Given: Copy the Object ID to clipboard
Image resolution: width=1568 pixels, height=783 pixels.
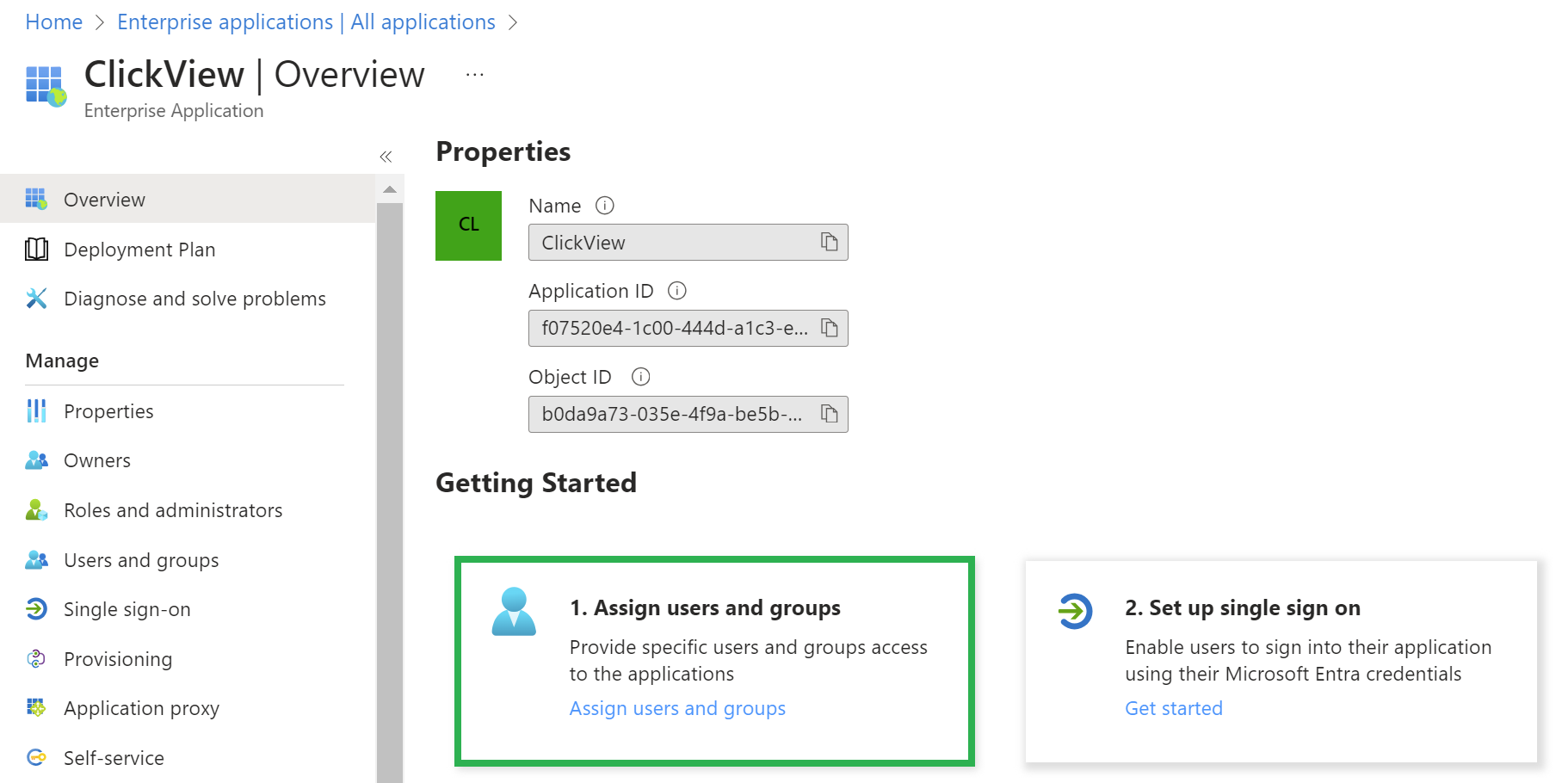Looking at the screenshot, I should 829,414.
